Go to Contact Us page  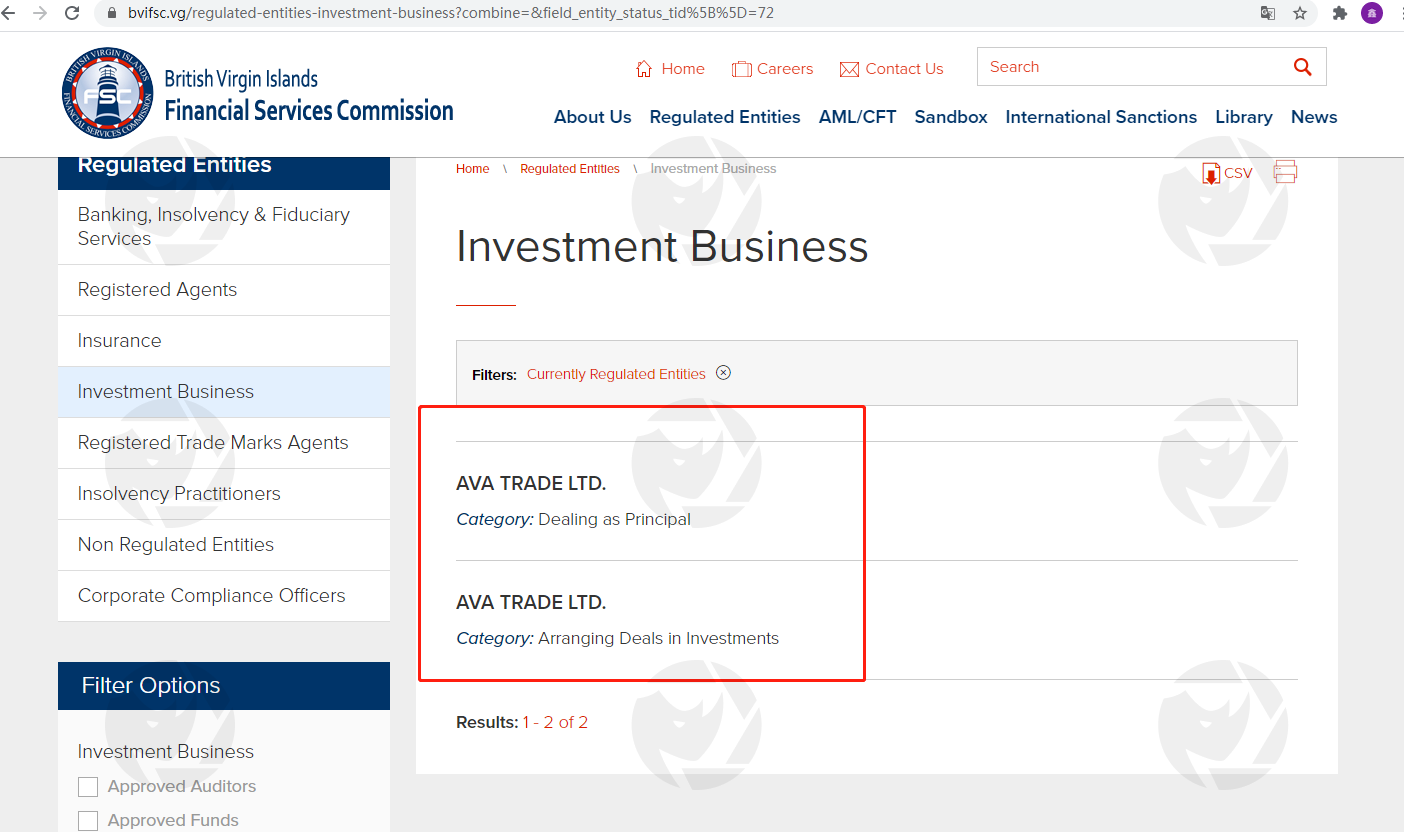click(891, 69)
